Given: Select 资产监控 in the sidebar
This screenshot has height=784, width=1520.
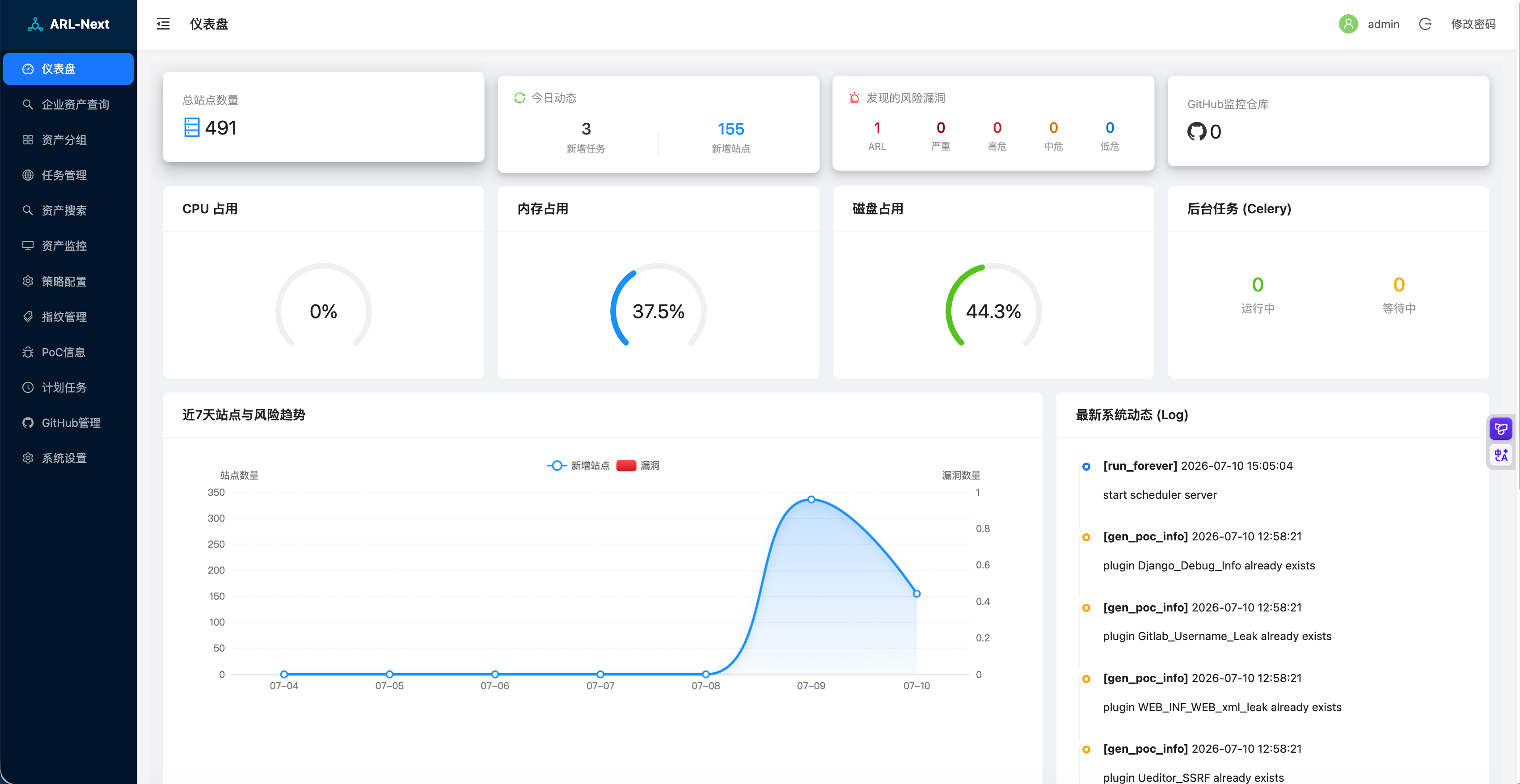Looking at the screenshot, I should point(68,246).
